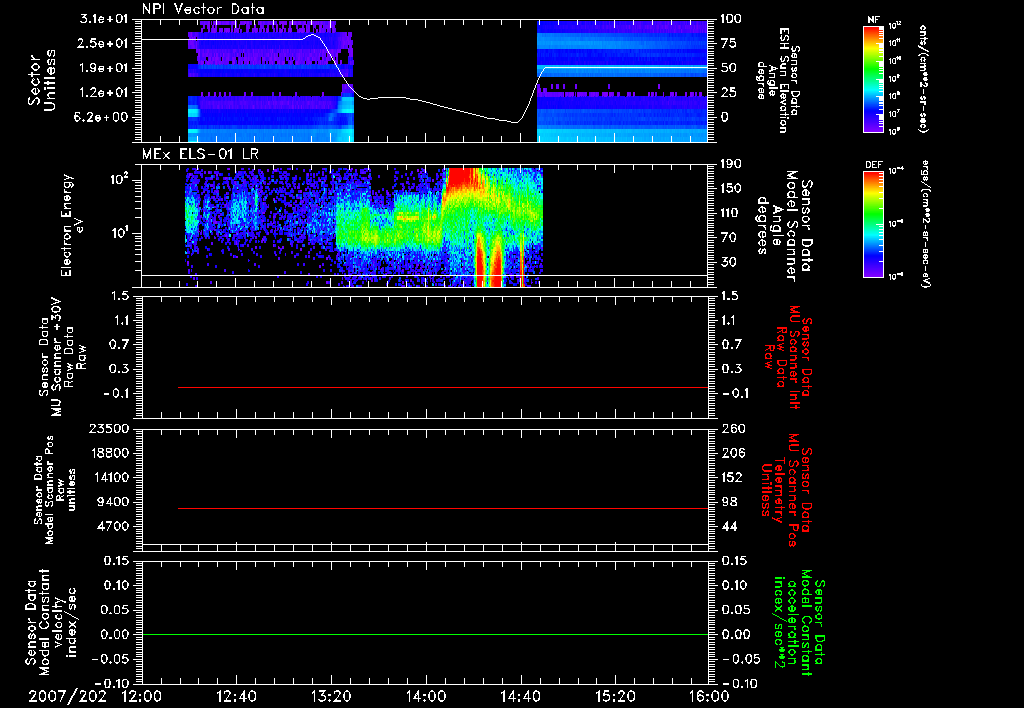Click the 206 telemetry axis tick
Screen dimensions: 1024x708
[731, 453]
